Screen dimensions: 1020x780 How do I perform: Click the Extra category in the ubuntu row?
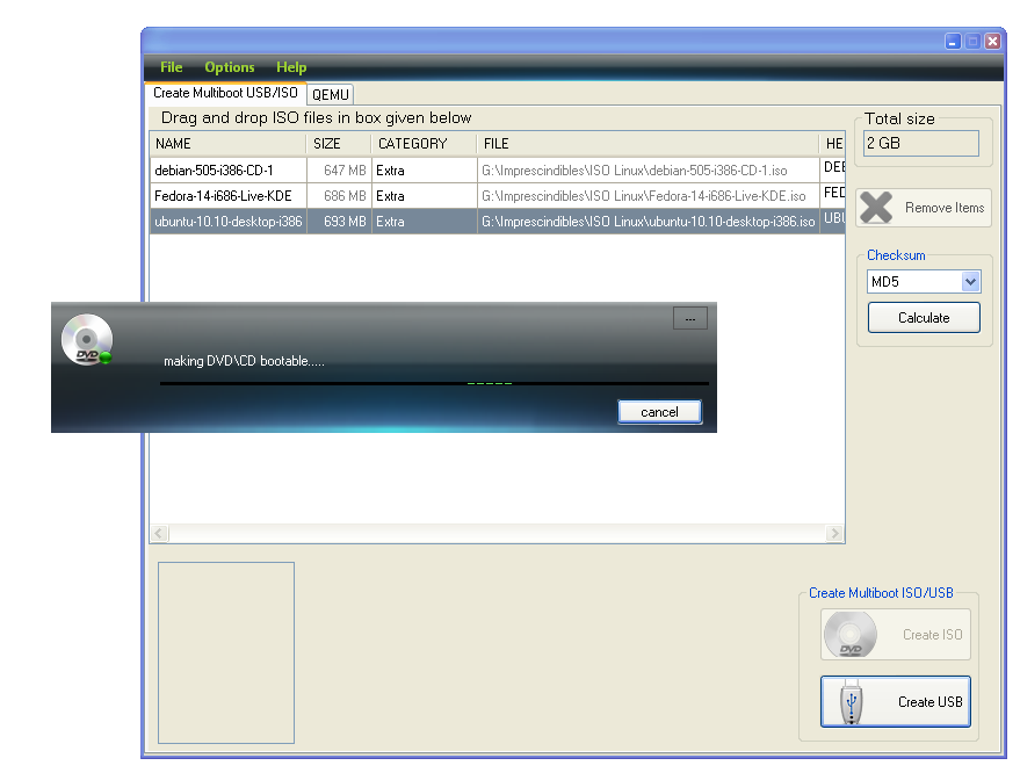coord(390,222)
